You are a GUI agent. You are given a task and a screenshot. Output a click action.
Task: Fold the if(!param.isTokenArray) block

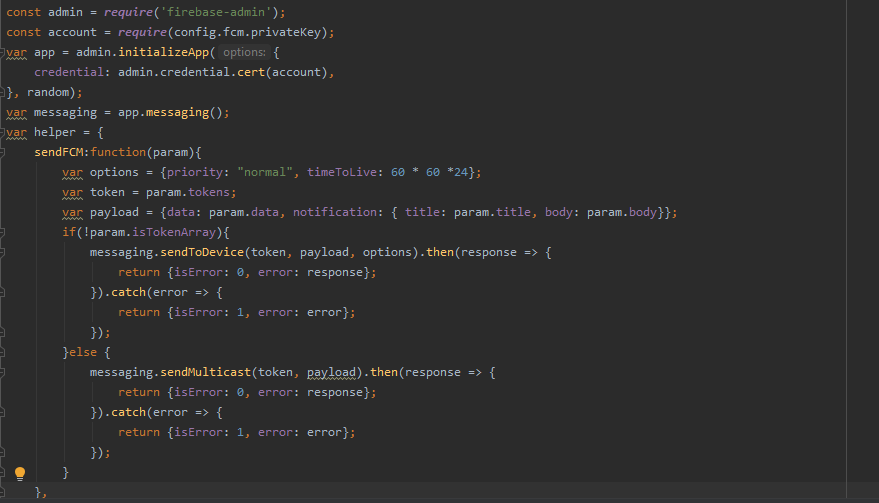pyautogui.click(x=4, y=232)
